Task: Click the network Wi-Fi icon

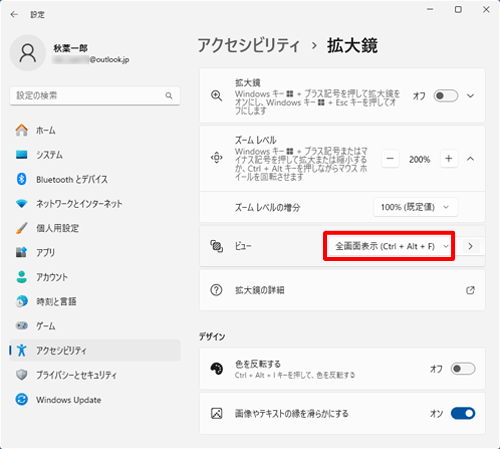Action: coord(22,204)
